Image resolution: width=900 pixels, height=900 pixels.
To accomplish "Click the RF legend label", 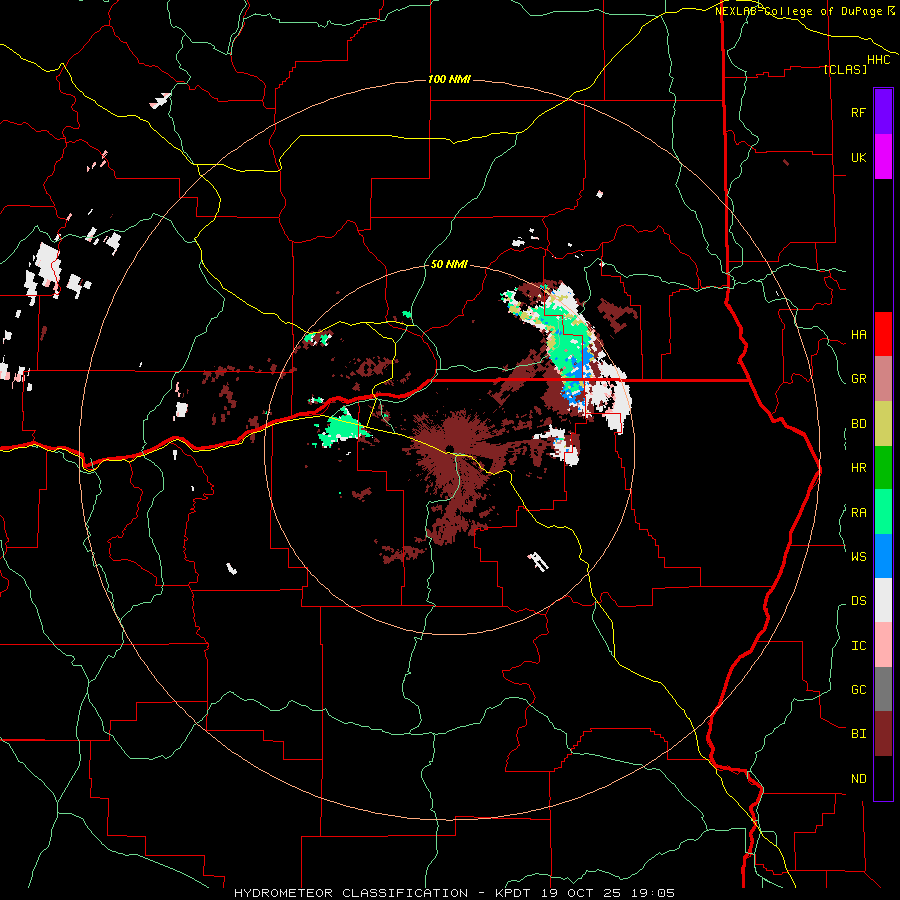I will tap(858, 112).
